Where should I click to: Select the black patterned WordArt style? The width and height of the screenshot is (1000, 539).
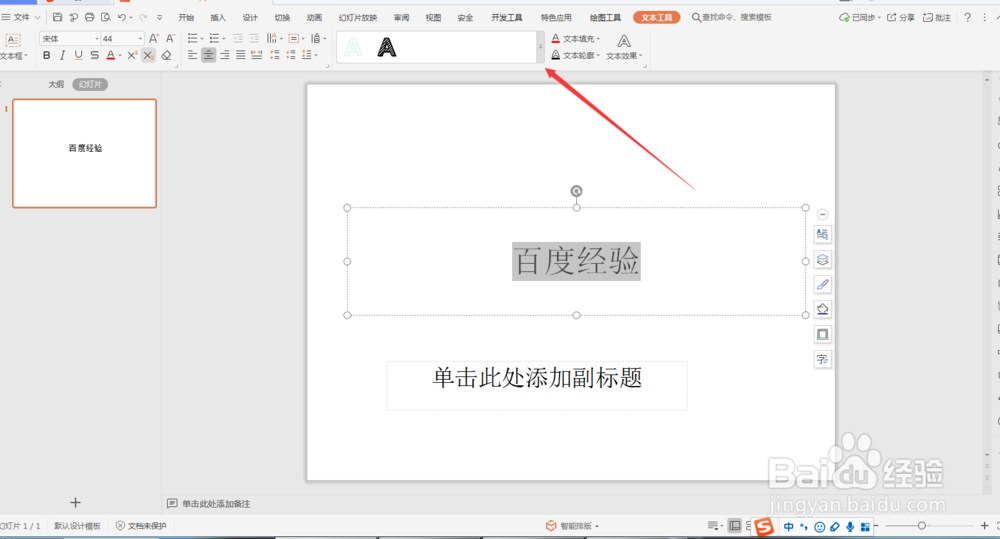pos(386,47)
